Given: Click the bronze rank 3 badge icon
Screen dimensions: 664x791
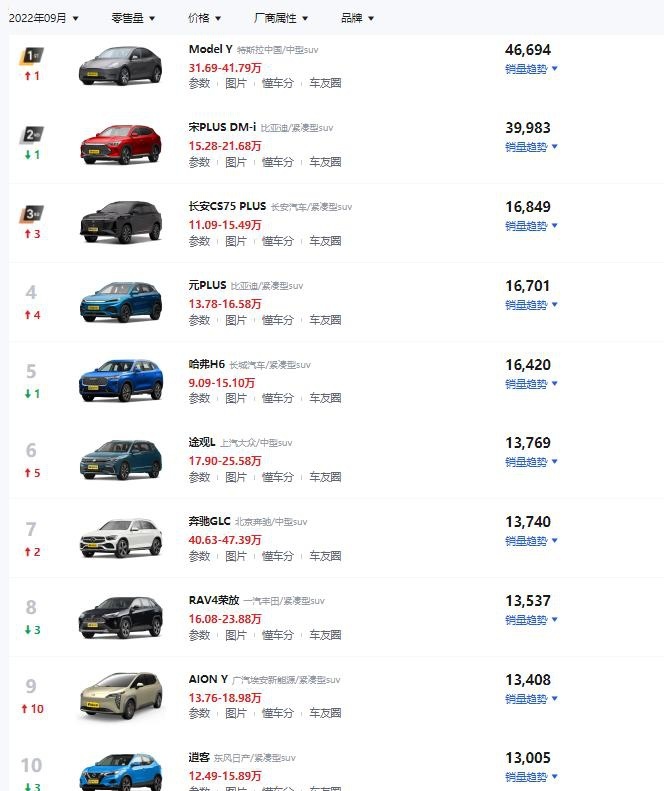Looking at the screenshot, I should pos(32,213).
